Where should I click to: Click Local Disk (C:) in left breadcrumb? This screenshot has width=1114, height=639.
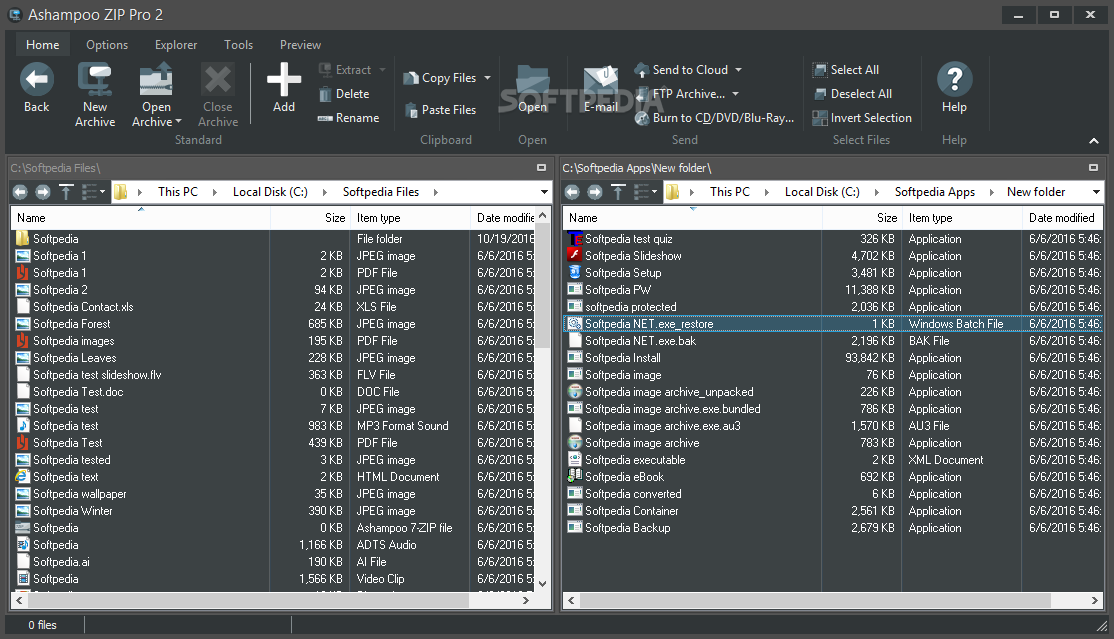(270, 192)
